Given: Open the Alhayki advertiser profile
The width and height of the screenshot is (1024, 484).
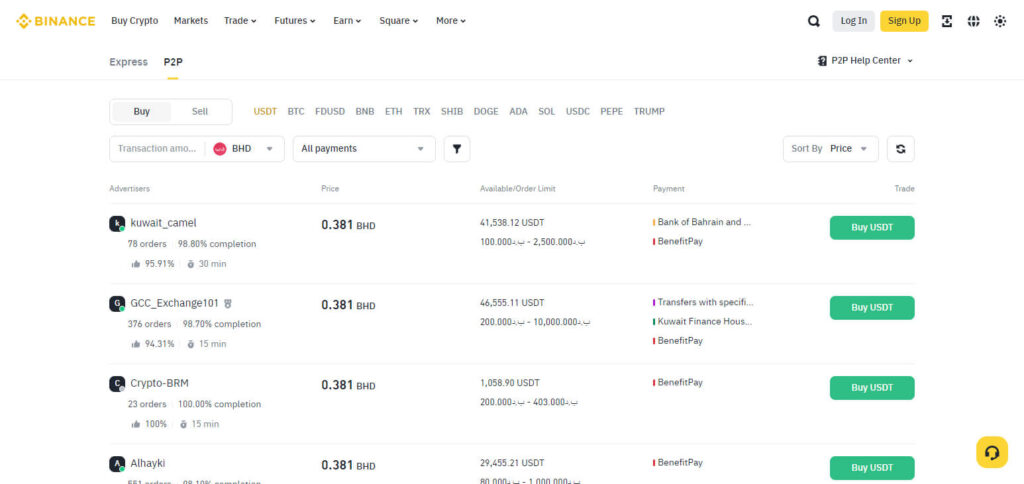Looking at the screenshot, I should pyautogui.click(x=148, y=464).
